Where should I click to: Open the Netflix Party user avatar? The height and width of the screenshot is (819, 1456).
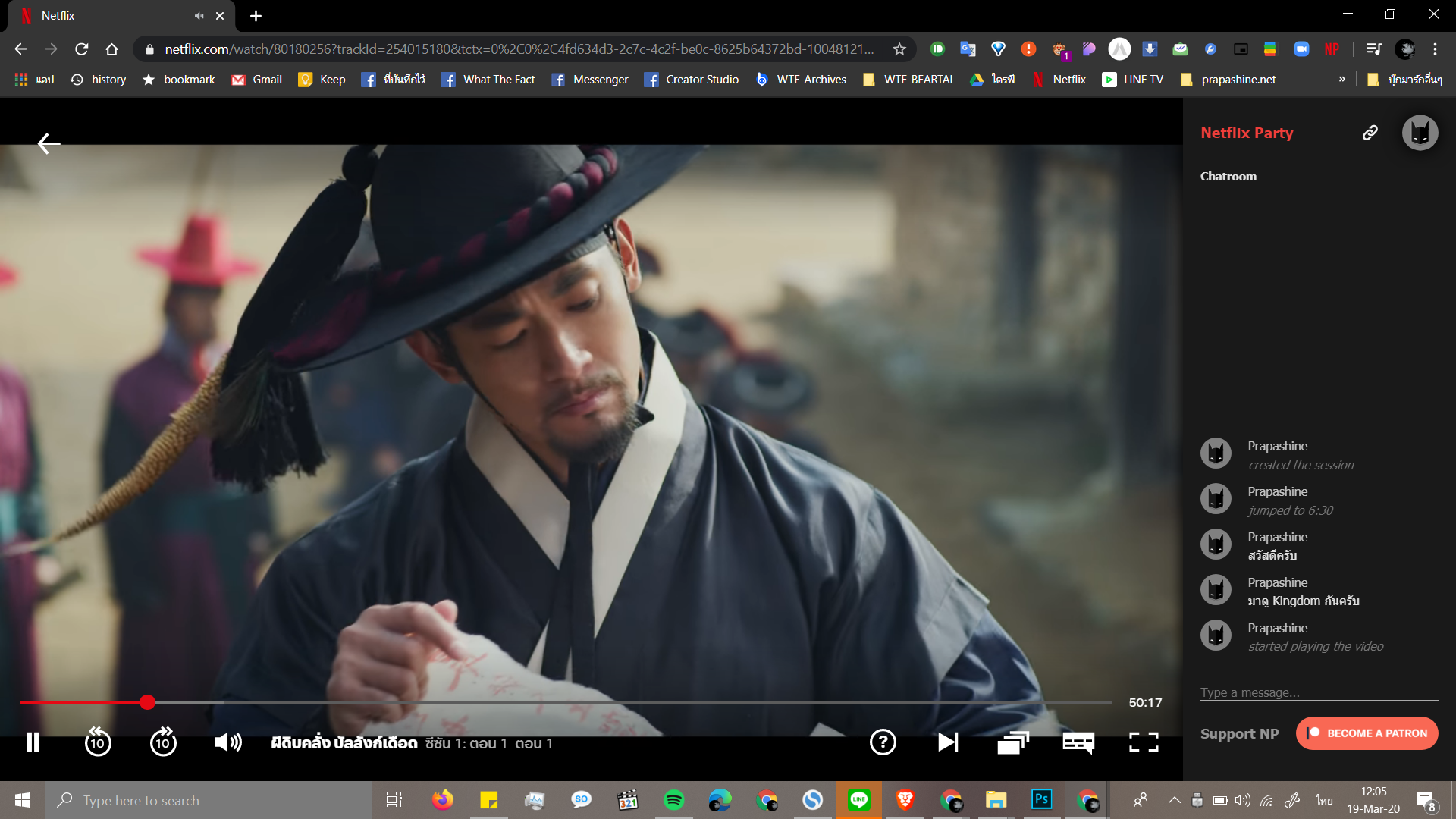[x=1420, y=133]
